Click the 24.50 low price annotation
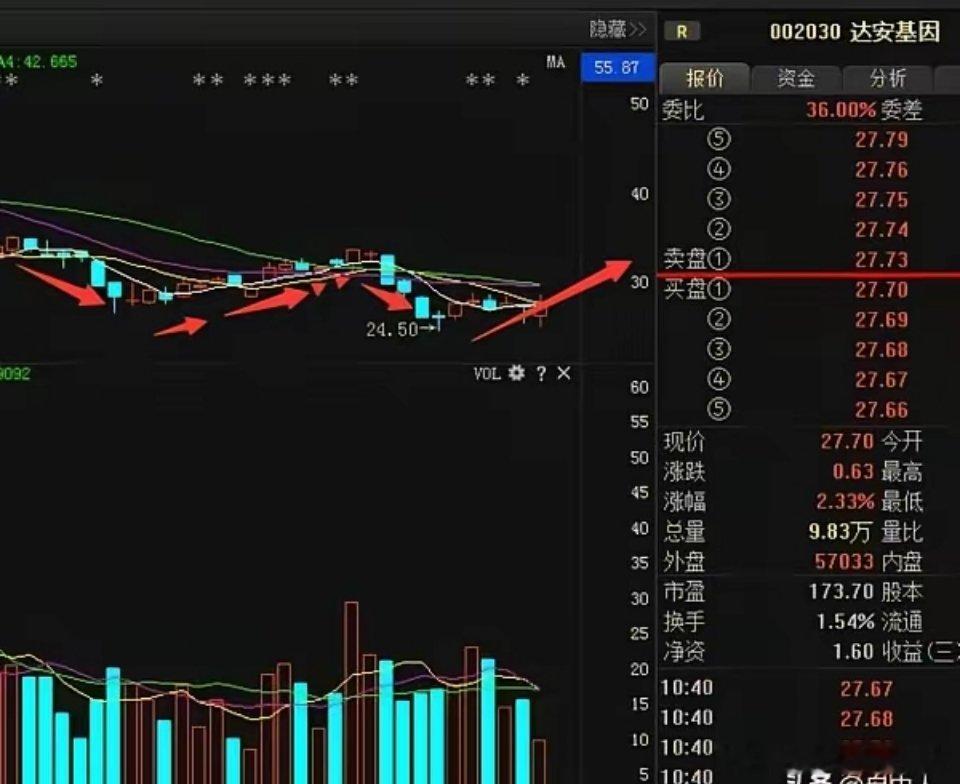 pyautogui.click(x=392, y=330)
